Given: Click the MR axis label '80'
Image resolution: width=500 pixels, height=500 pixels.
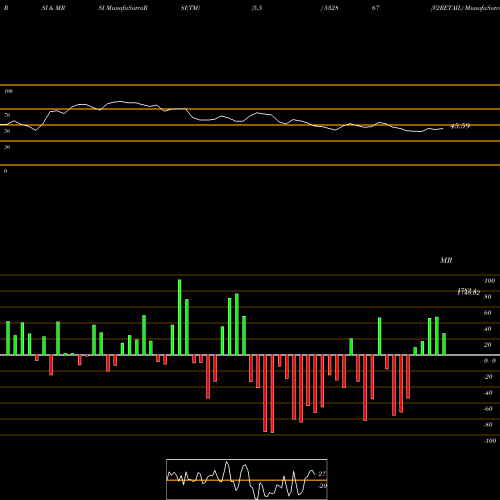Looking at the screenshot, I should pyautogui.click(x=488, y=297).
